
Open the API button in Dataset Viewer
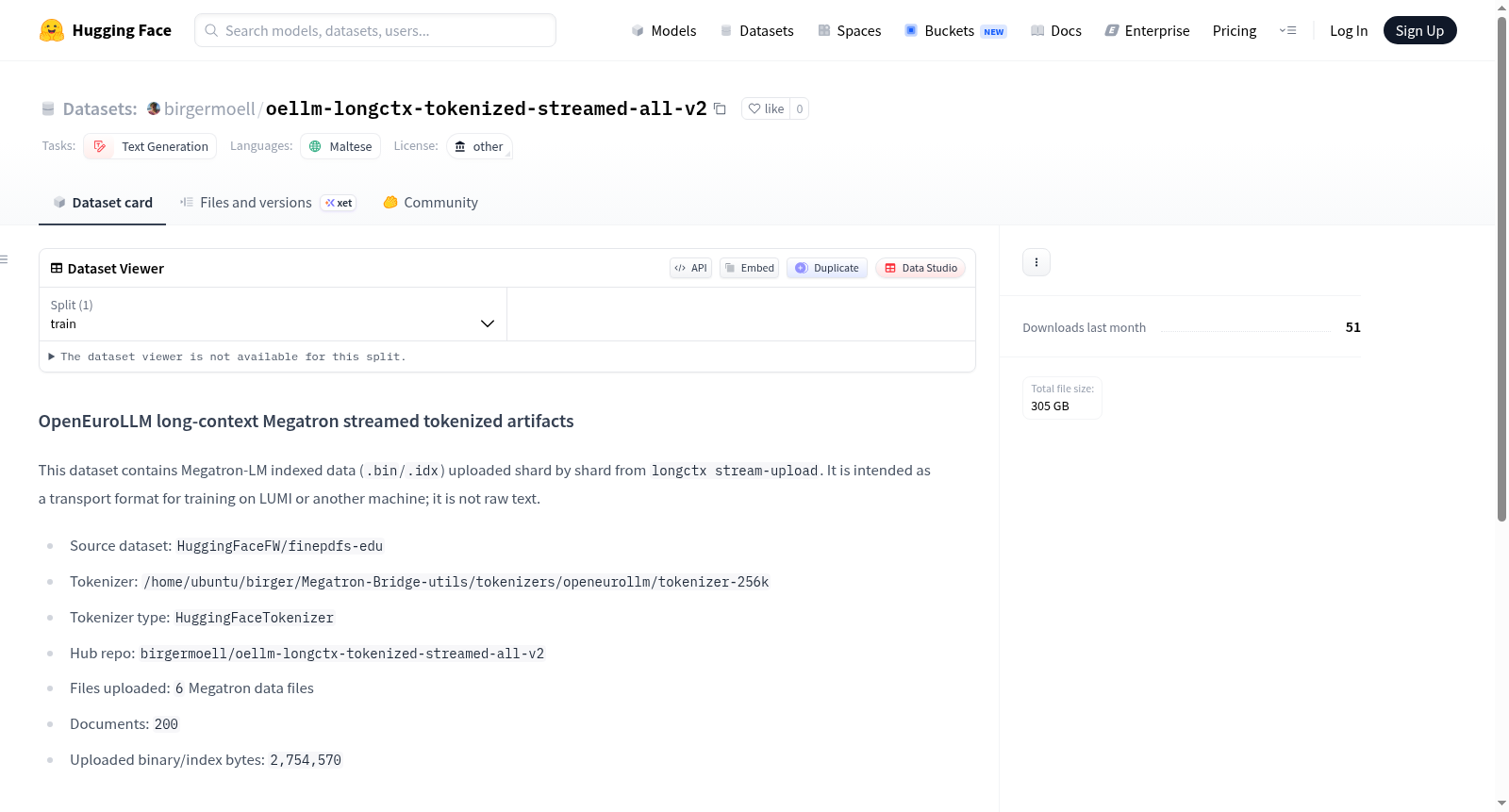pyautogui.click(x=690, y=268)
